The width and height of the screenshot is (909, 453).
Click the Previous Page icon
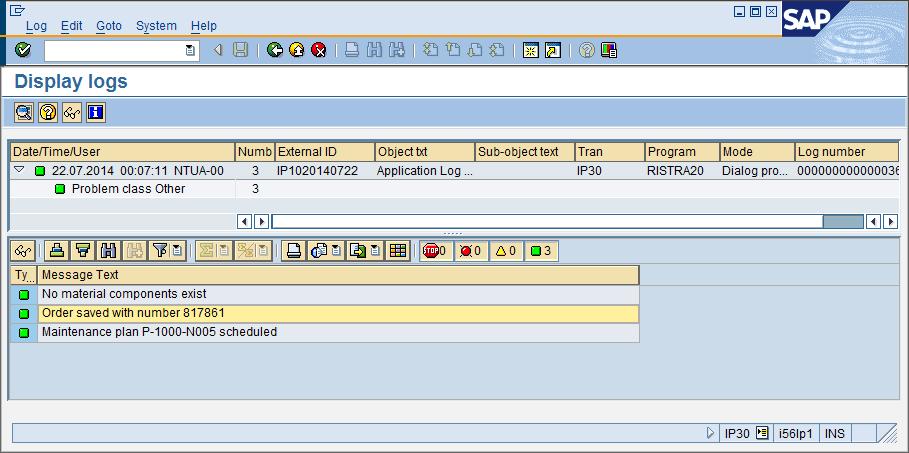pos(452,50)
